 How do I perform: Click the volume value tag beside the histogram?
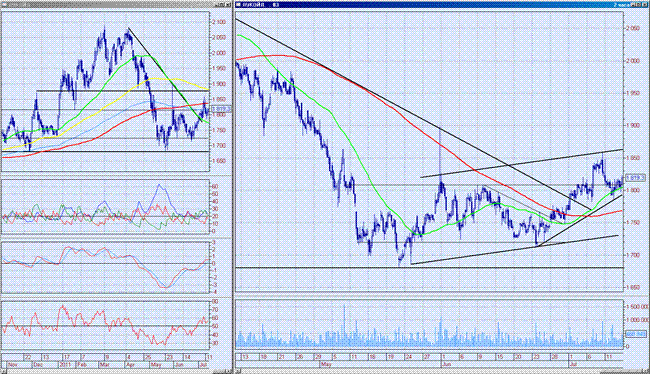coord(636,334)
